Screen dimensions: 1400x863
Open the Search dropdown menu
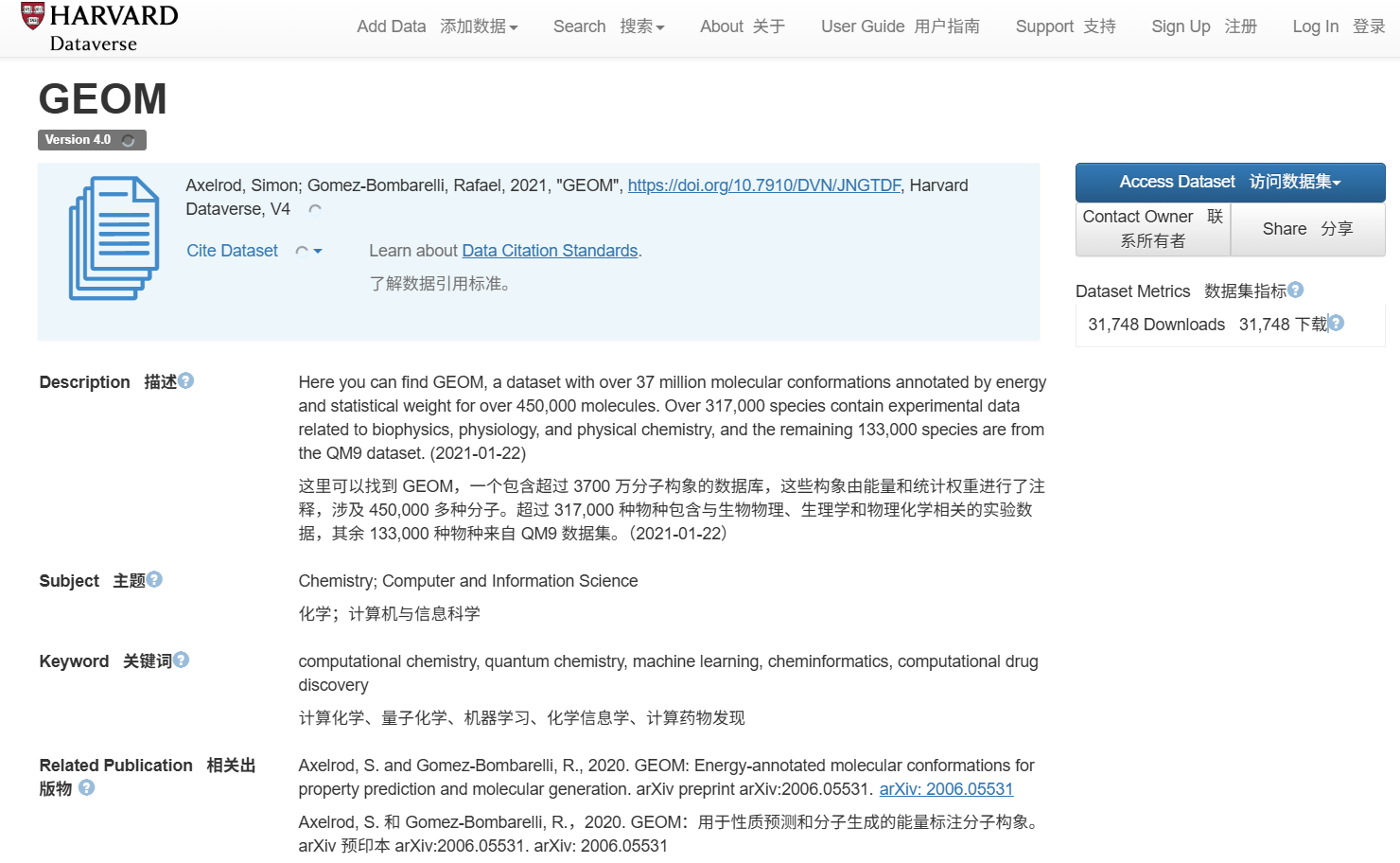(x=609, y=26)
